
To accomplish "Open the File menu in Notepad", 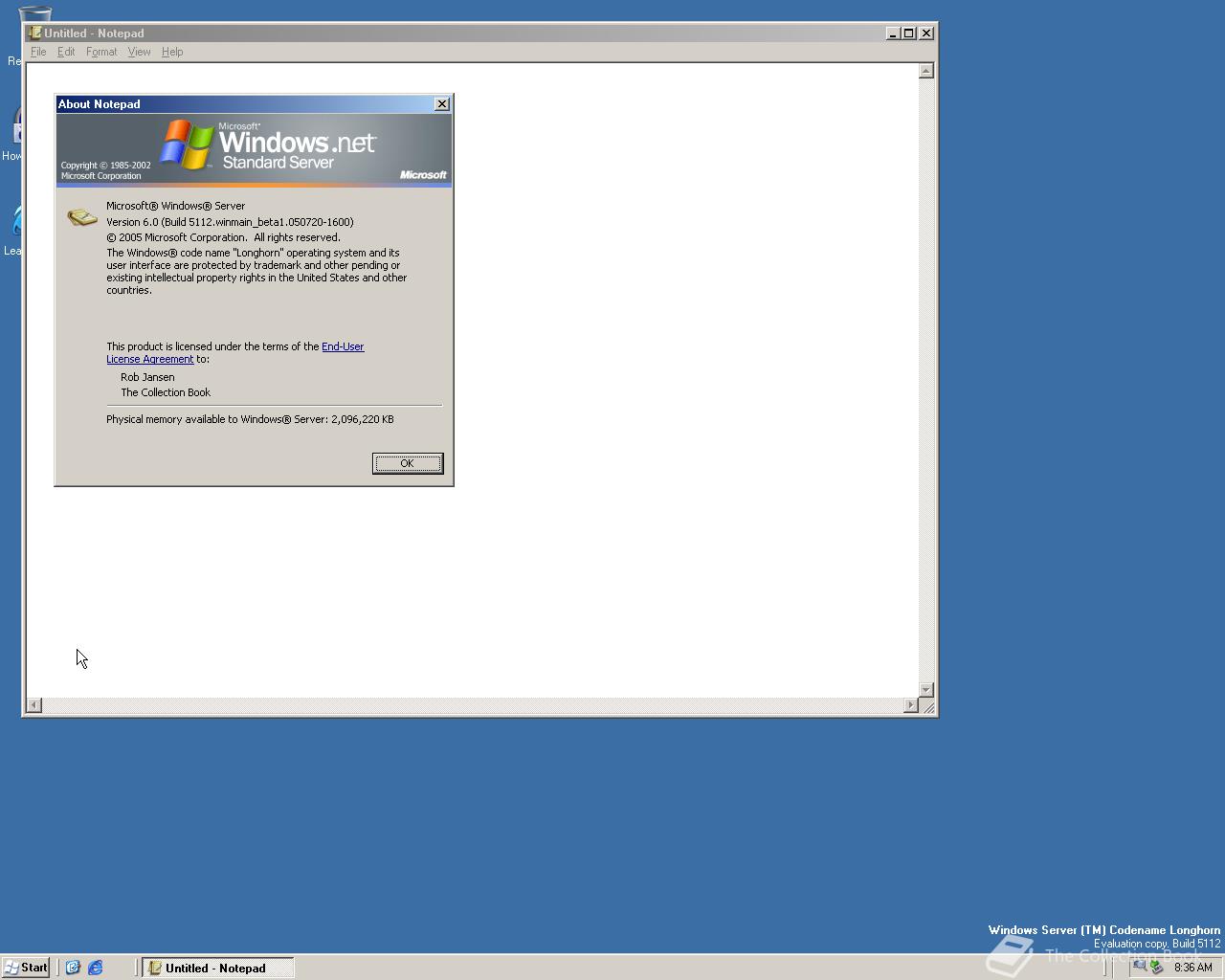I will [x=38, y=52].
